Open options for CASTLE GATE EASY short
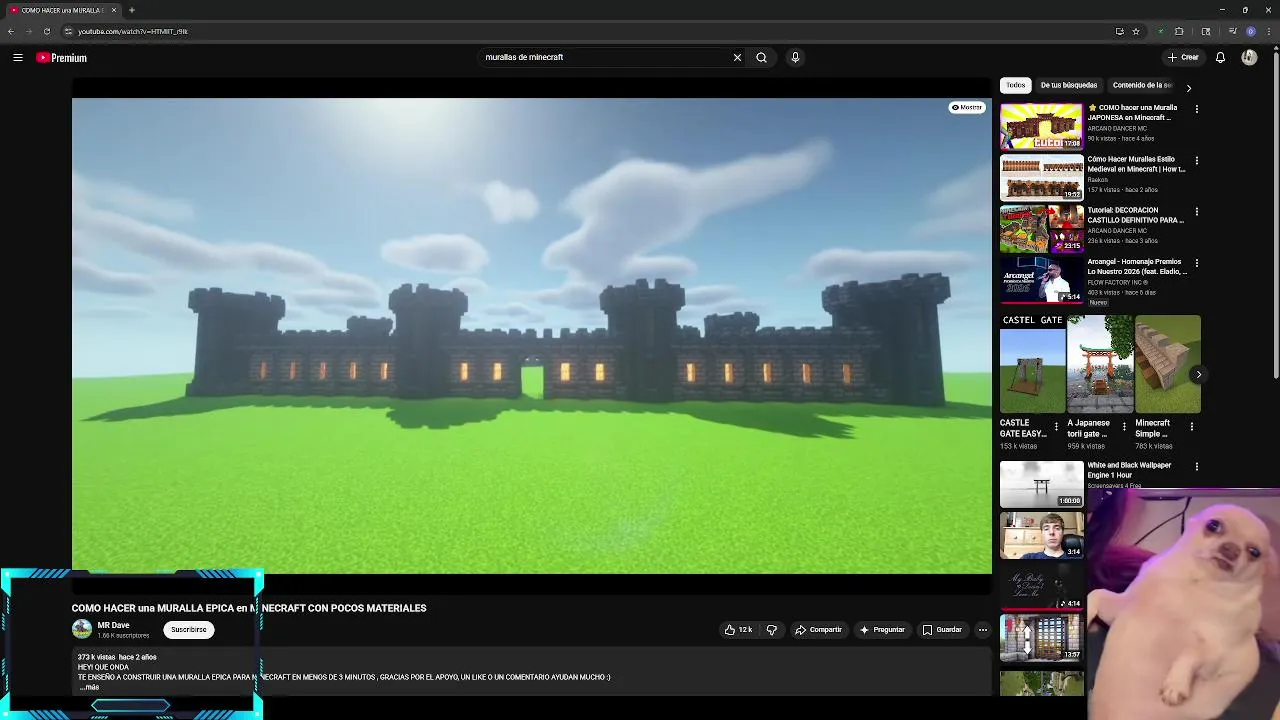The height and width of the screenshot is (720, 1280). (x=1056, y=427)
